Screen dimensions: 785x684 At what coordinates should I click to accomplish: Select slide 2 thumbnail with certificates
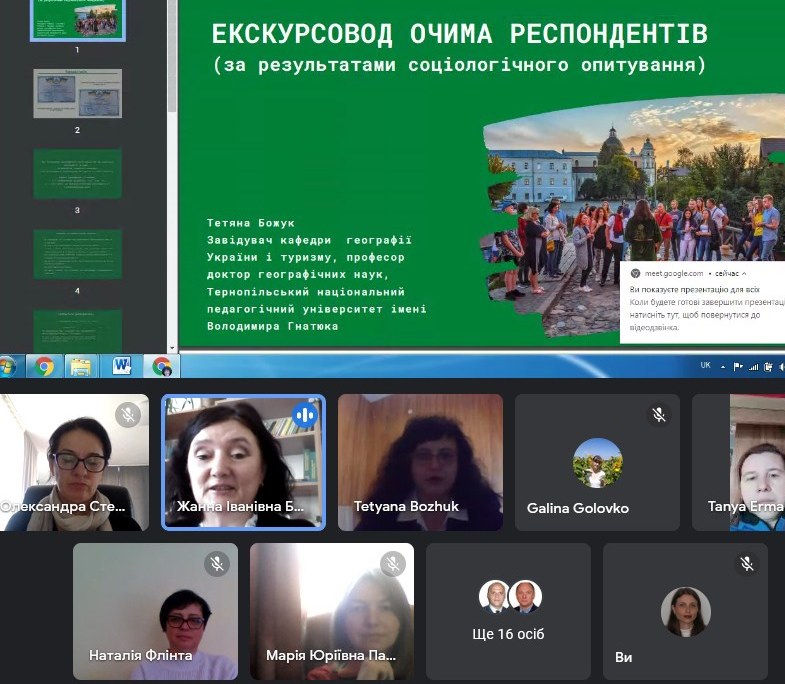(x=78, y=93)
